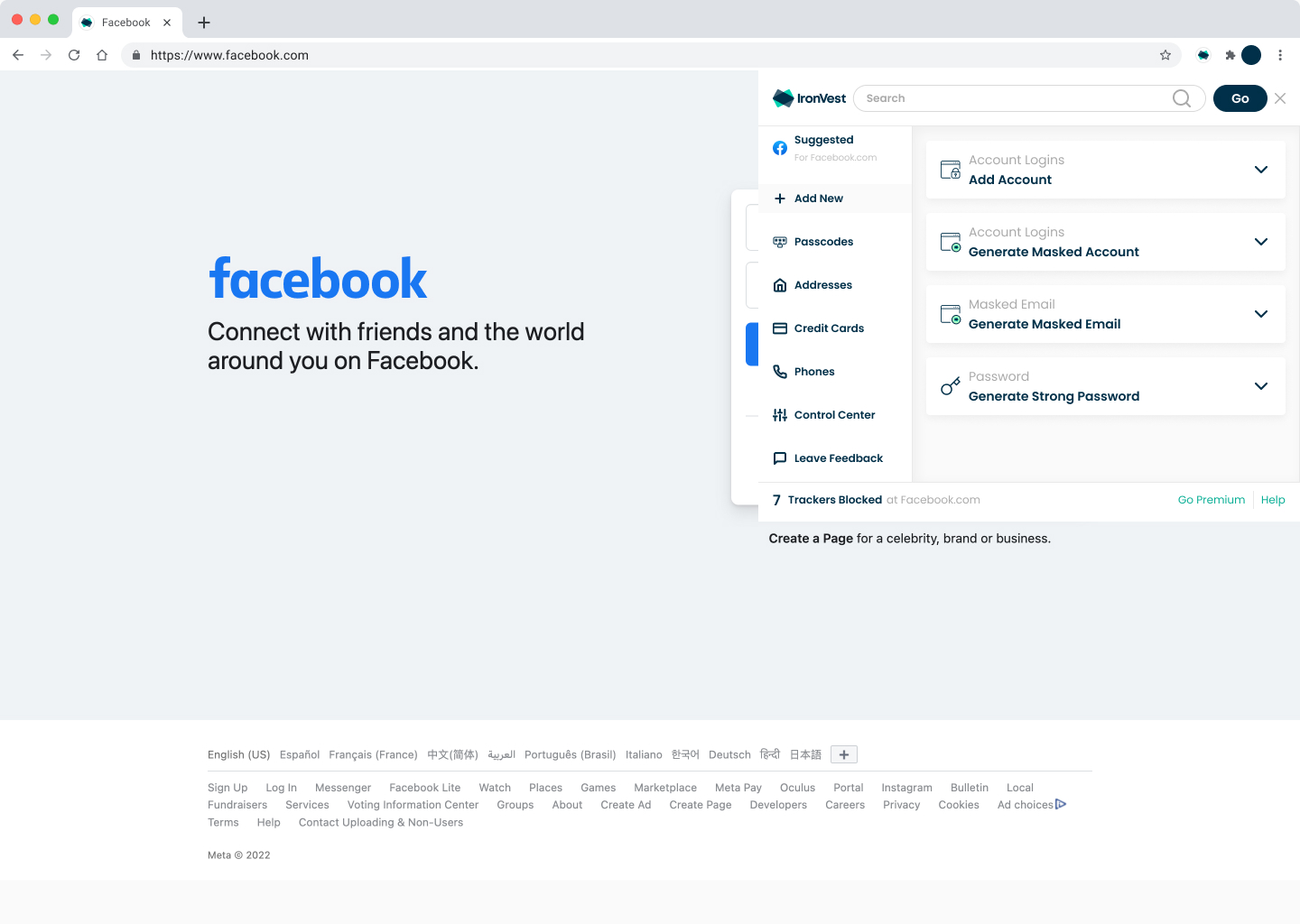
Task: Click Generate Strong Password text
Action: [1054, 396]
